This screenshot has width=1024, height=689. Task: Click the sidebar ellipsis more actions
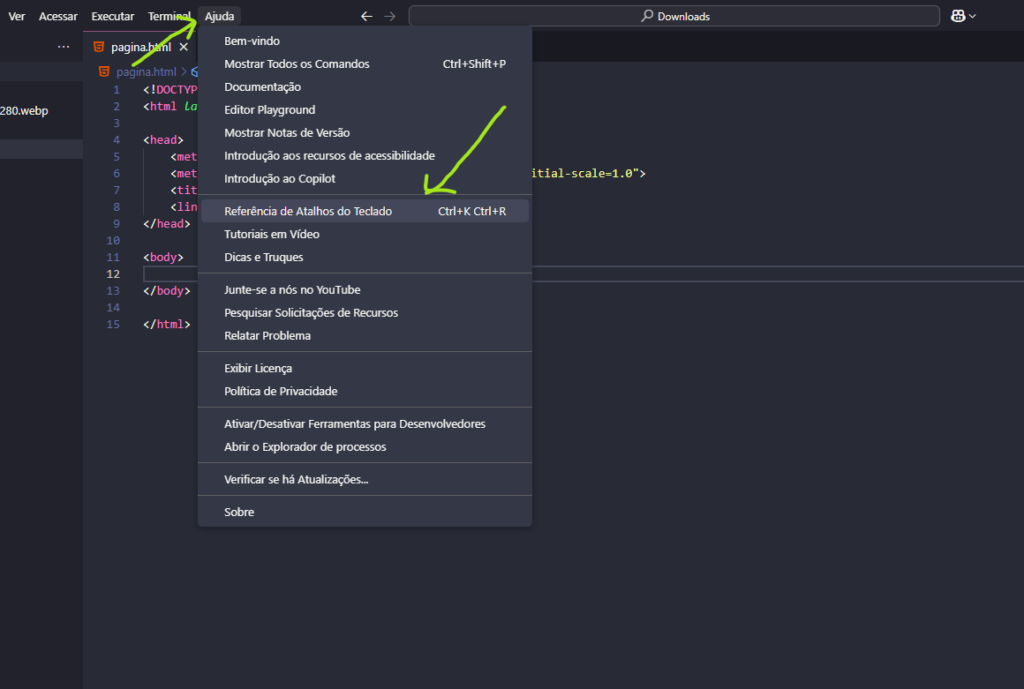point(64,47)
